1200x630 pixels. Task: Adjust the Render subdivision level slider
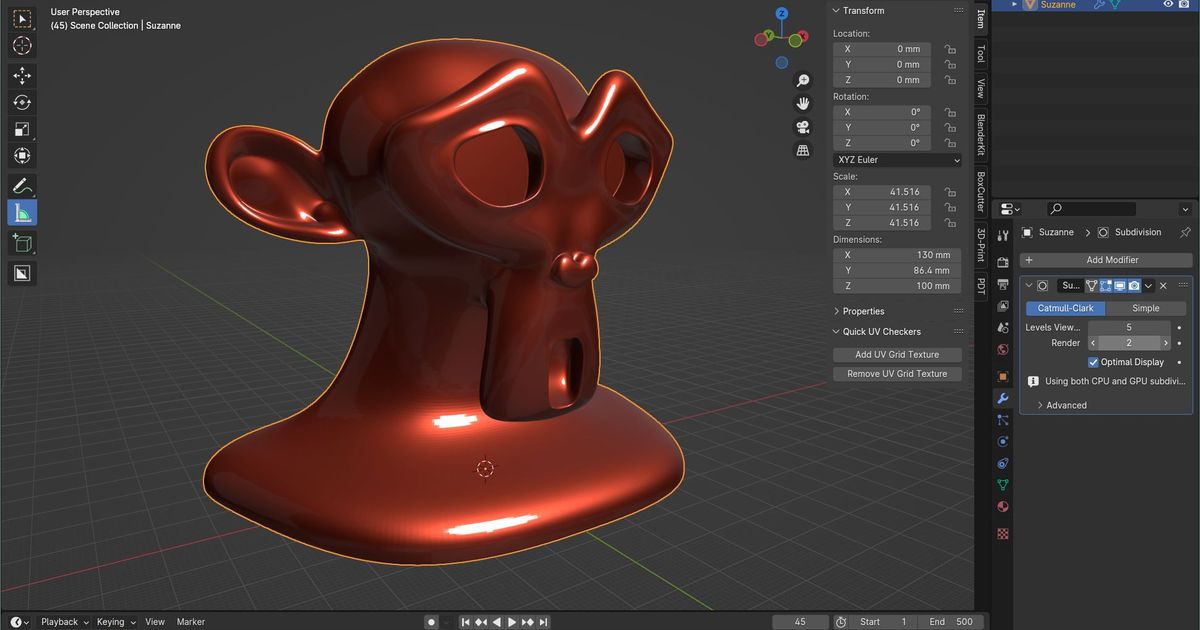tap(1128, 343)
